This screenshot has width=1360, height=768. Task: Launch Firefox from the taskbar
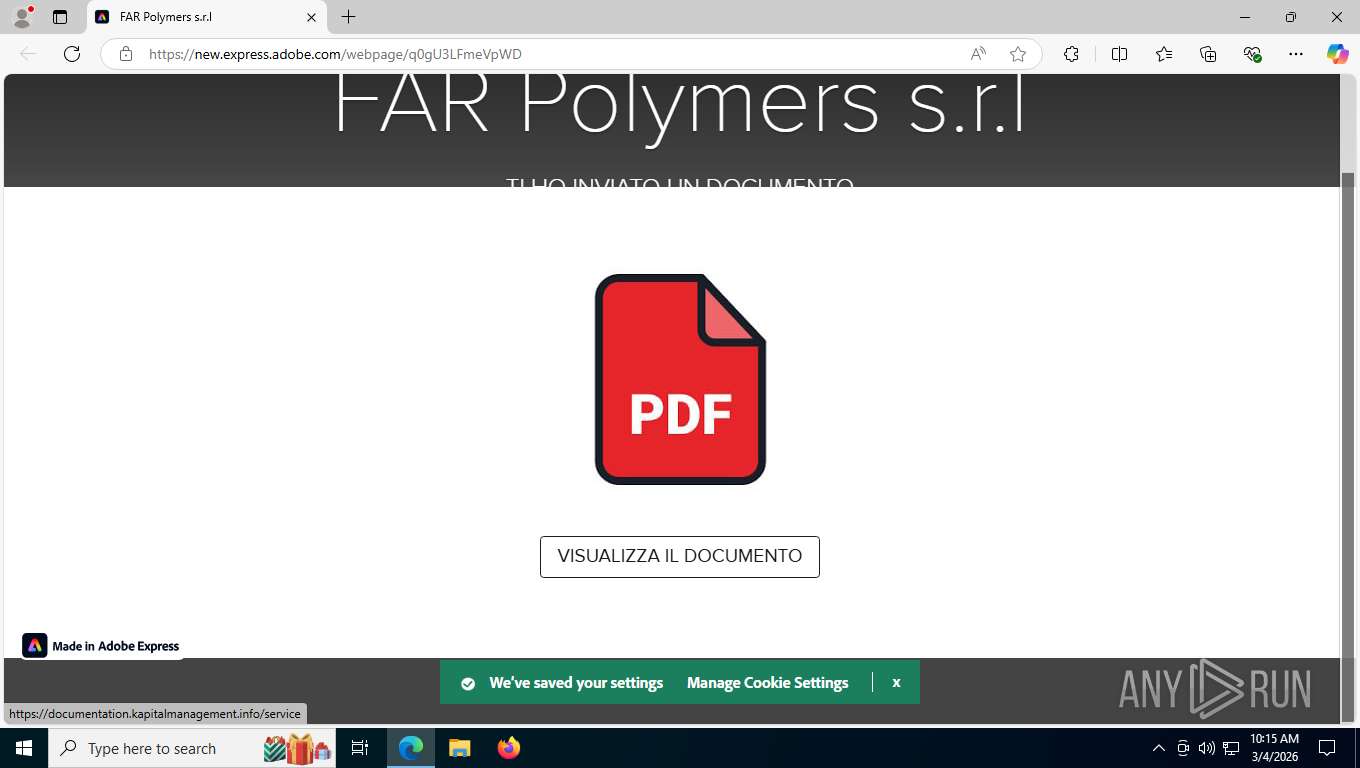coord(509,748)
